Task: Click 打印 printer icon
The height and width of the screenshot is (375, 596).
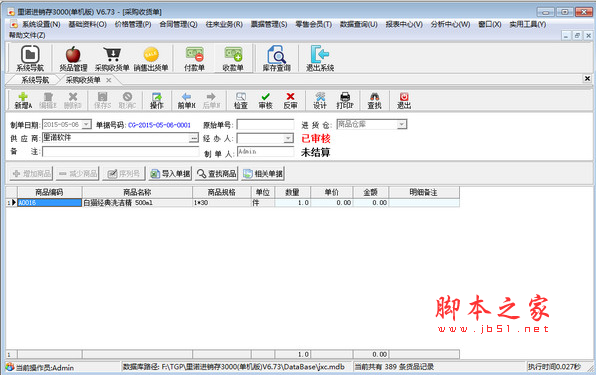Action: tap(345, 101)
